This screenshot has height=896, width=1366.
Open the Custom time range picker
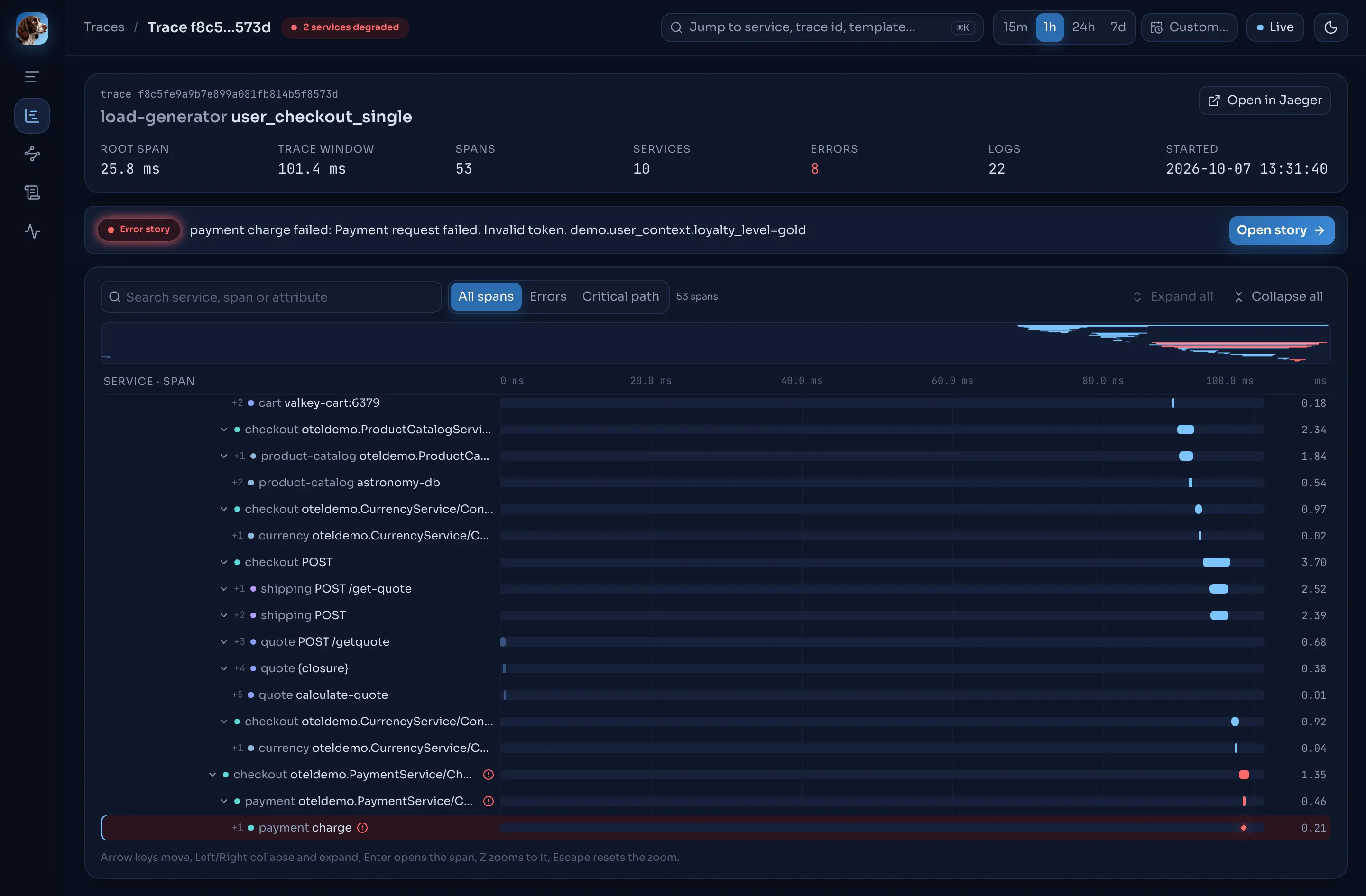1189,27
